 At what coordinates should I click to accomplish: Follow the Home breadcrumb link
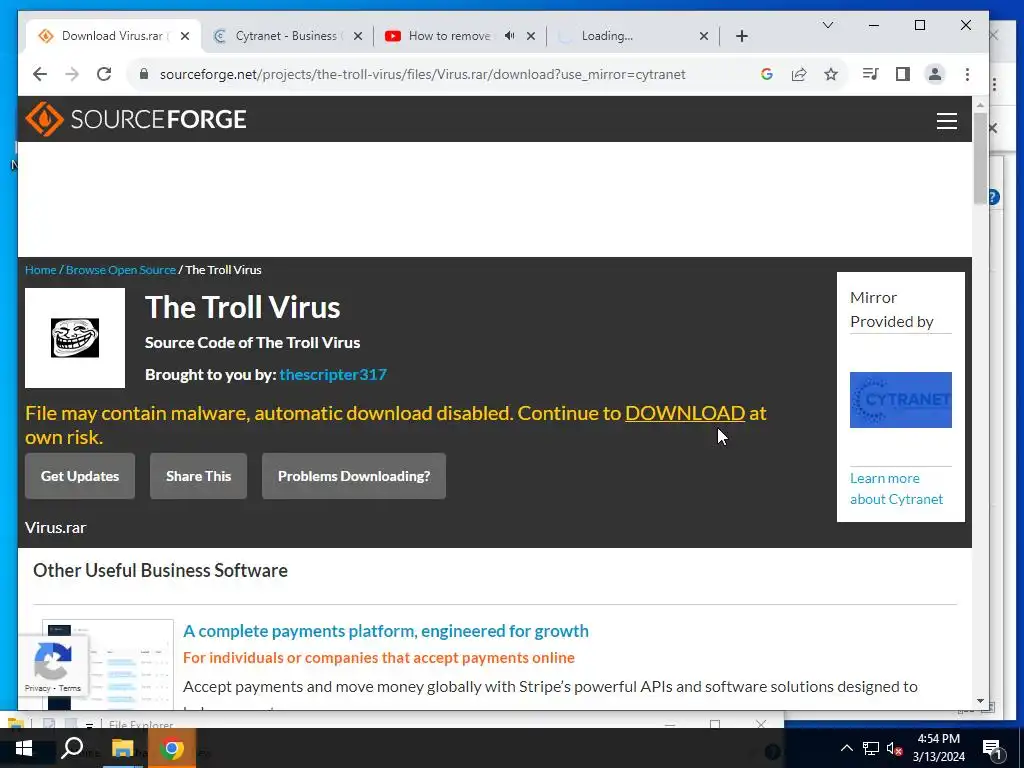pos(40,270)
